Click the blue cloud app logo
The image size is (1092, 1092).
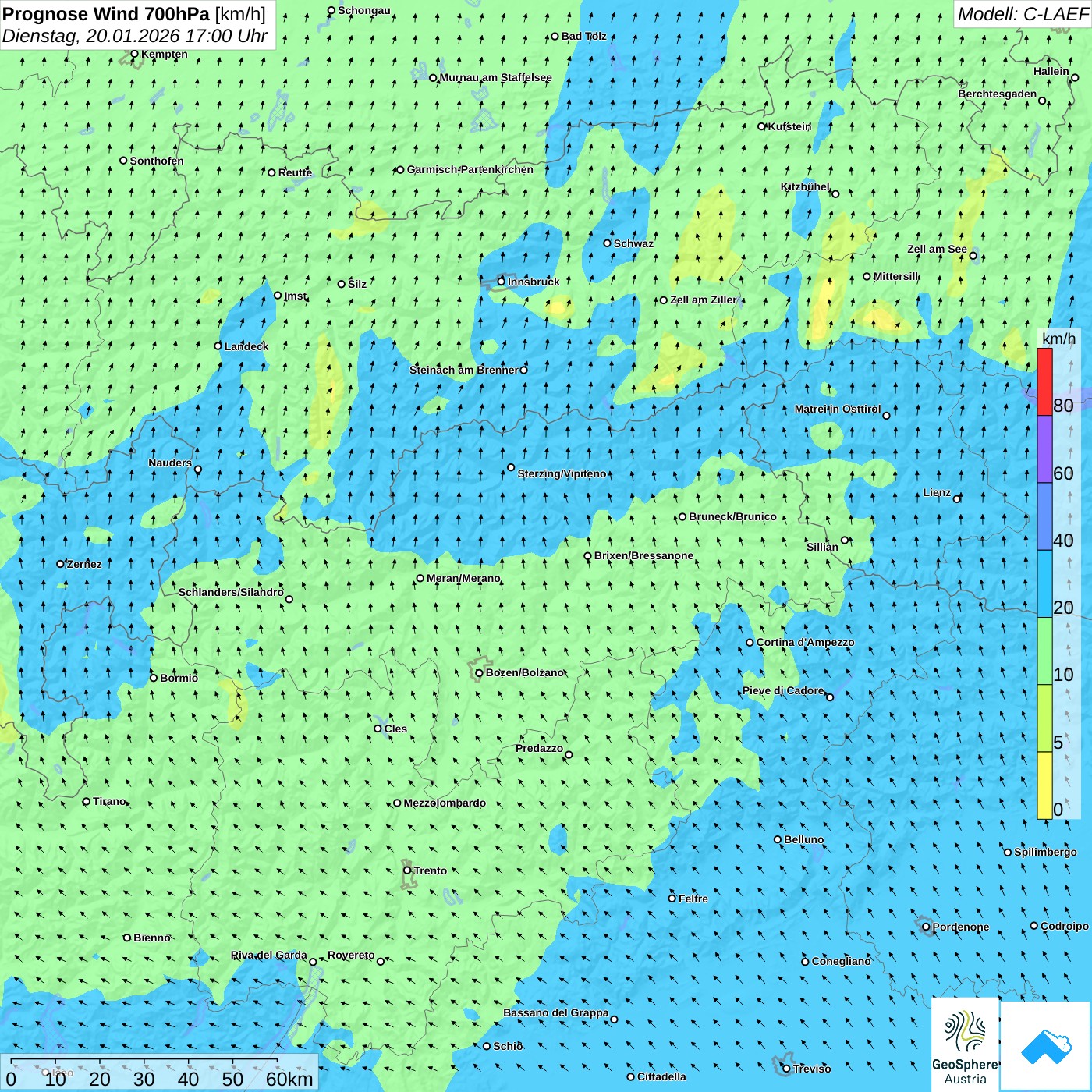[1046, 1045]
